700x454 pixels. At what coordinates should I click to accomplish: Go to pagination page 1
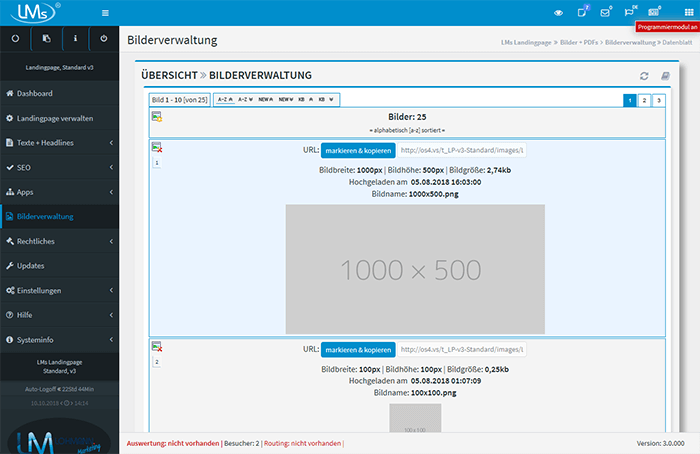point(630,100)
